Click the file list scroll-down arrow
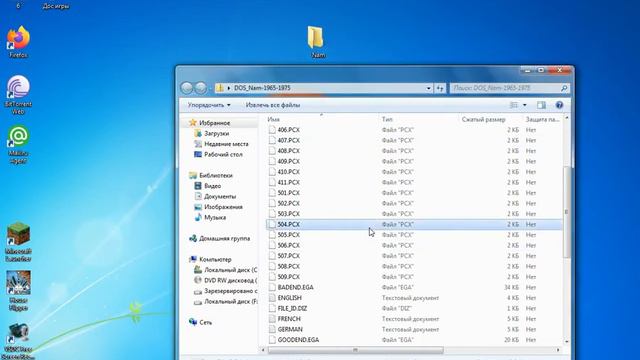The image size is (640, 360). click(566, 342)
